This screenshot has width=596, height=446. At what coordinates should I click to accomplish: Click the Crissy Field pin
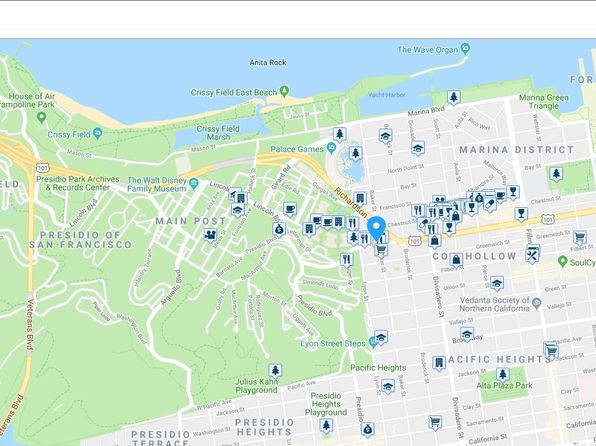pos(98,133)
